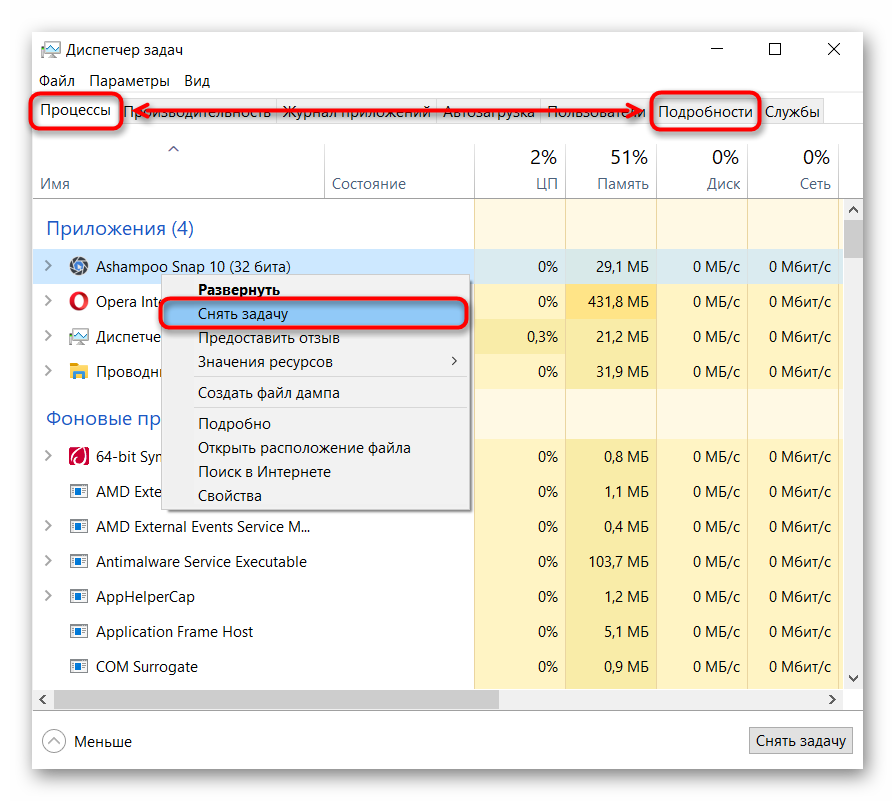Open the Значения ресурсов submenu

point(326,361)
